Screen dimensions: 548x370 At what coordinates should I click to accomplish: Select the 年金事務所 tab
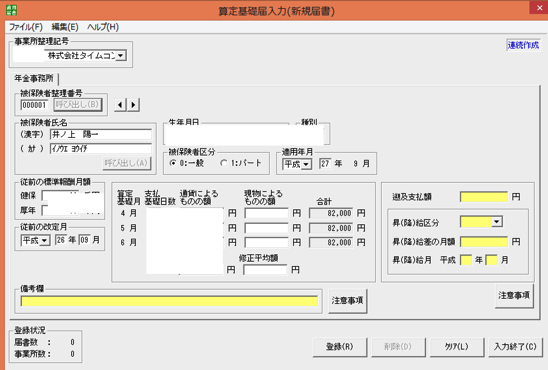(x=34, y=79)
